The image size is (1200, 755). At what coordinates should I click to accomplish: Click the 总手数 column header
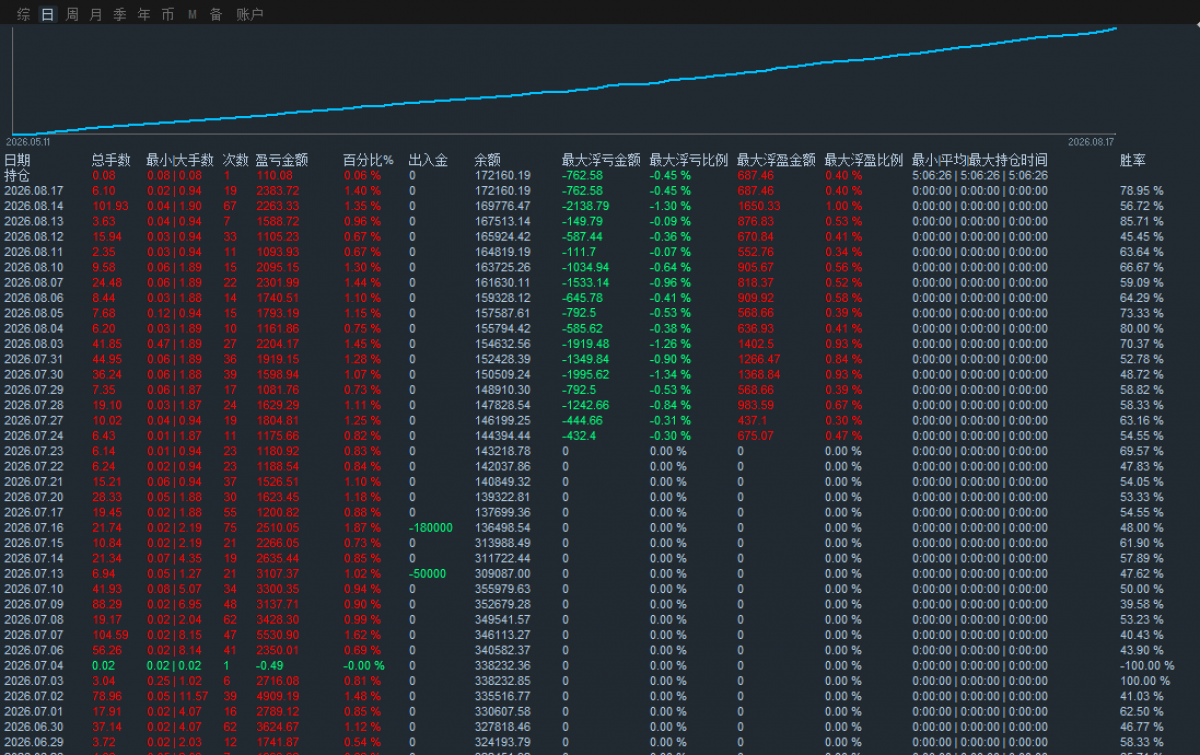point(111,160)
